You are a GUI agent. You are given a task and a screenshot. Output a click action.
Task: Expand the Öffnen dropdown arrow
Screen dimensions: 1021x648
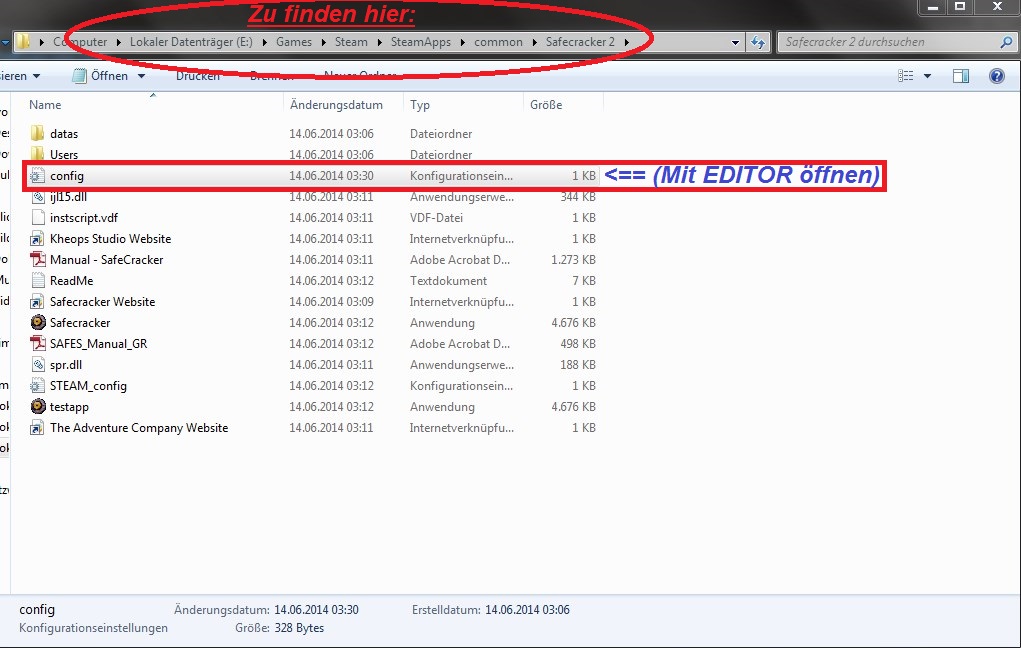[141, 76]
